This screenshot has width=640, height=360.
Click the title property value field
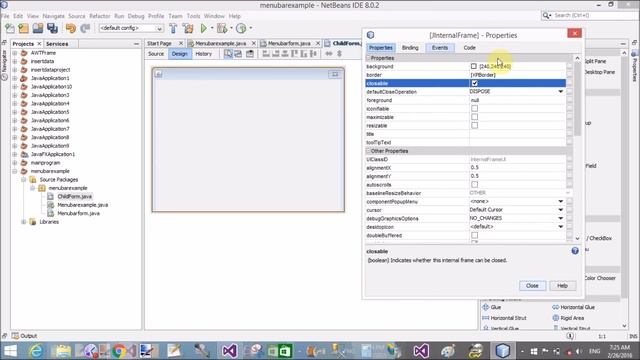(517, 134)
